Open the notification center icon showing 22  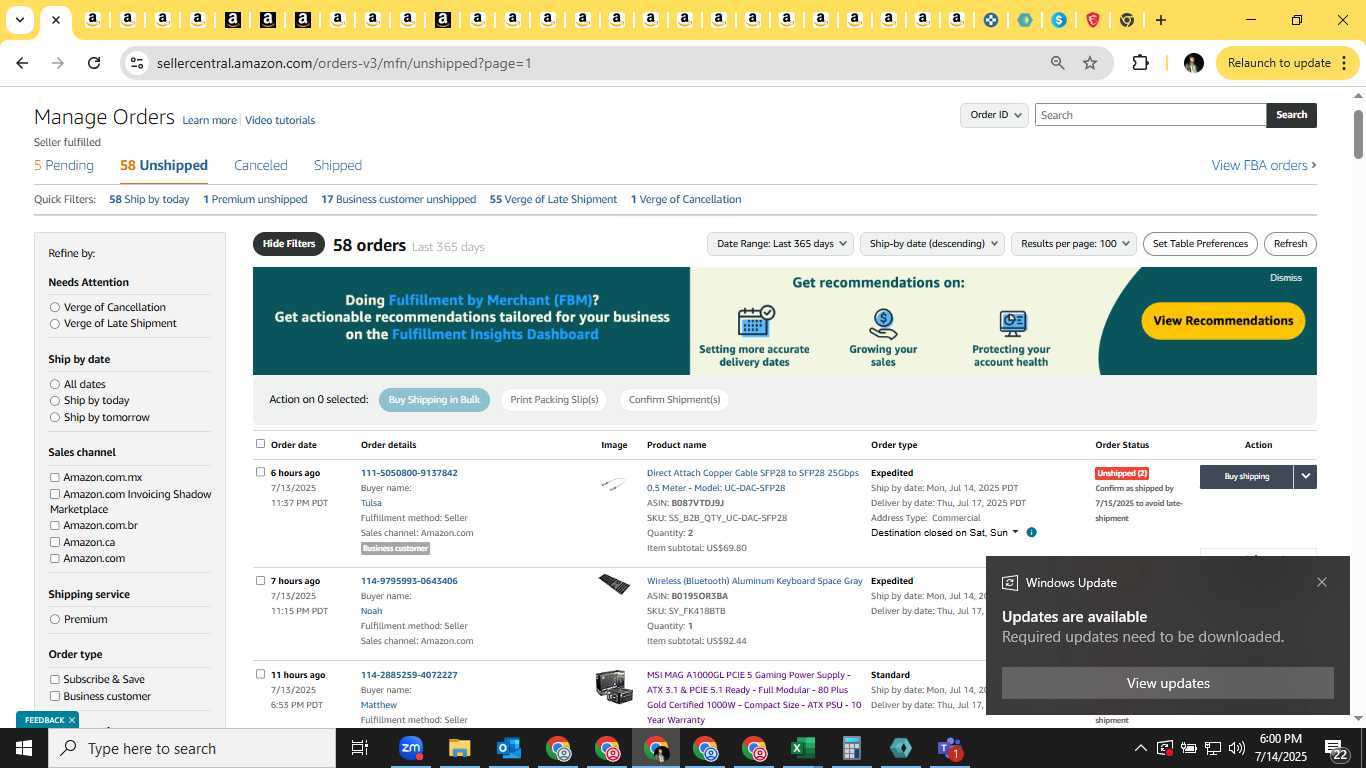(x=1336, y=748)
